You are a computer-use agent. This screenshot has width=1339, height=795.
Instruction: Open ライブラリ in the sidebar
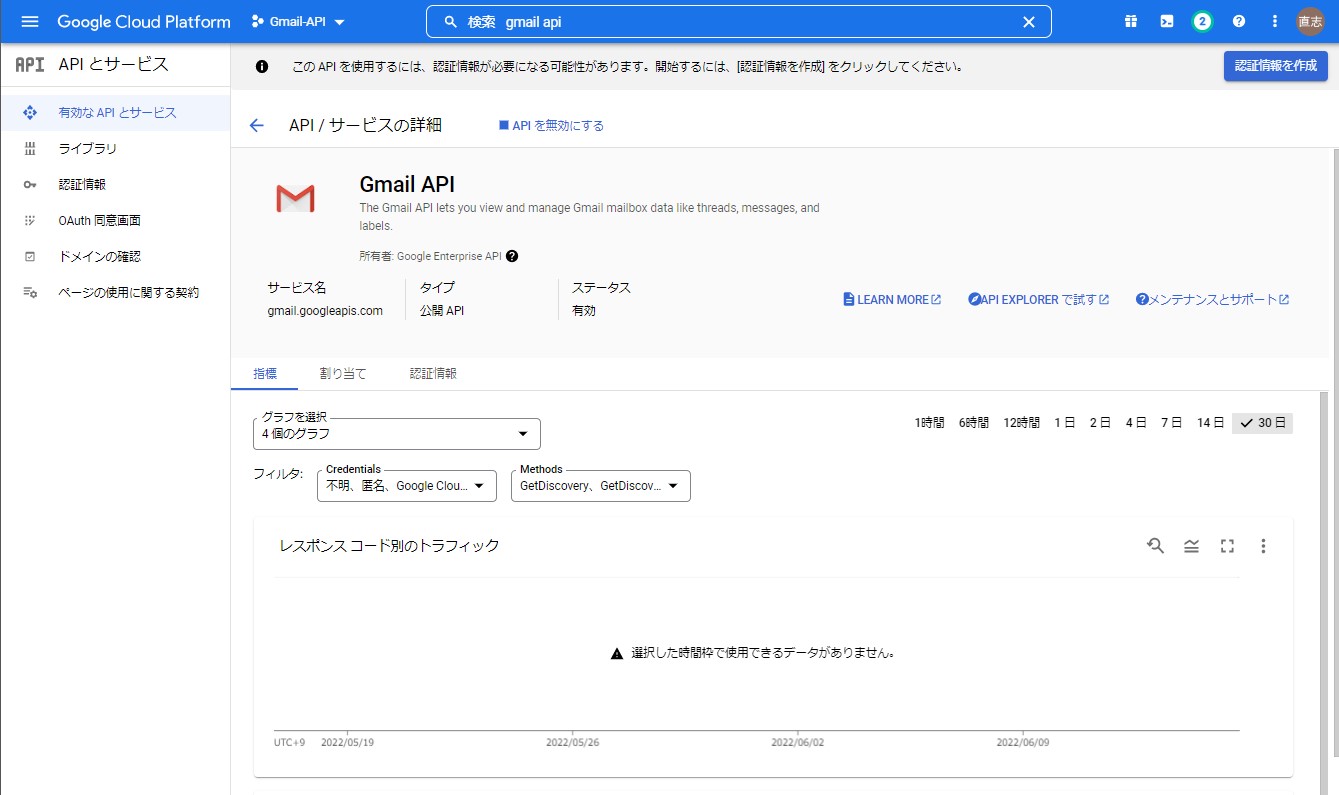[x=115, y=149]
